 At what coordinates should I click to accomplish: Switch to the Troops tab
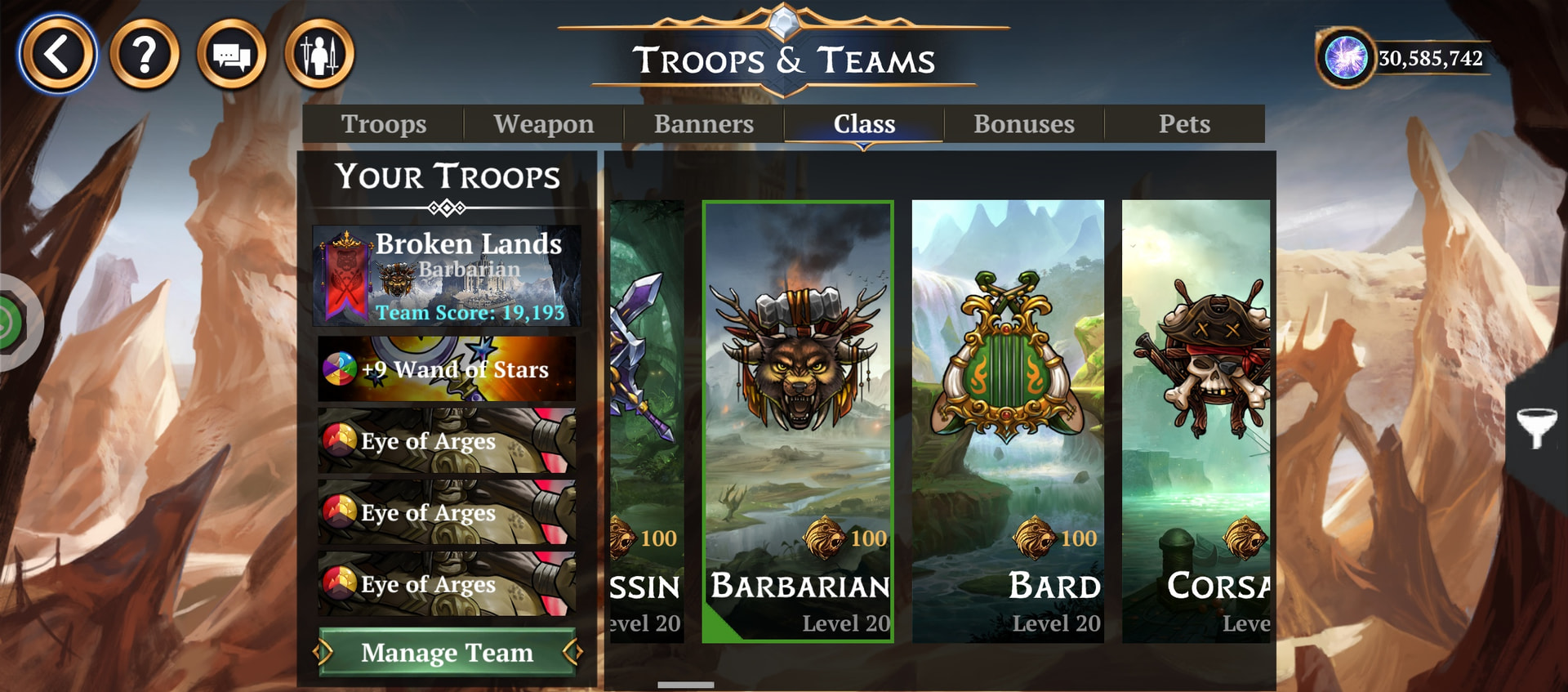pyautogui.click(x=384, y=123)
